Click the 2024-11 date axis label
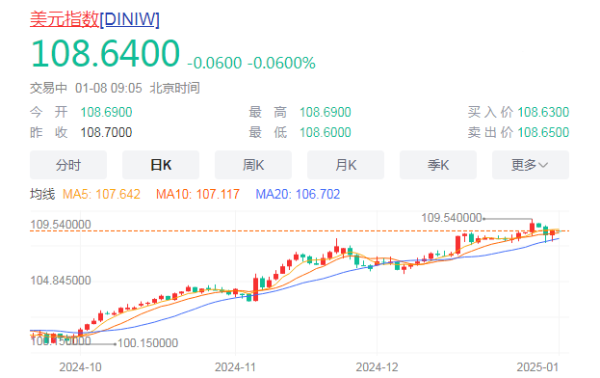The height and width of the screenshot is (378, 600). pos(235,367)
